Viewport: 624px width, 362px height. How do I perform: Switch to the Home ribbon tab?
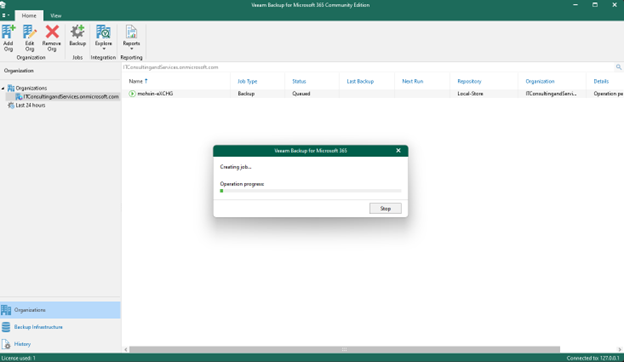[29, 16]
